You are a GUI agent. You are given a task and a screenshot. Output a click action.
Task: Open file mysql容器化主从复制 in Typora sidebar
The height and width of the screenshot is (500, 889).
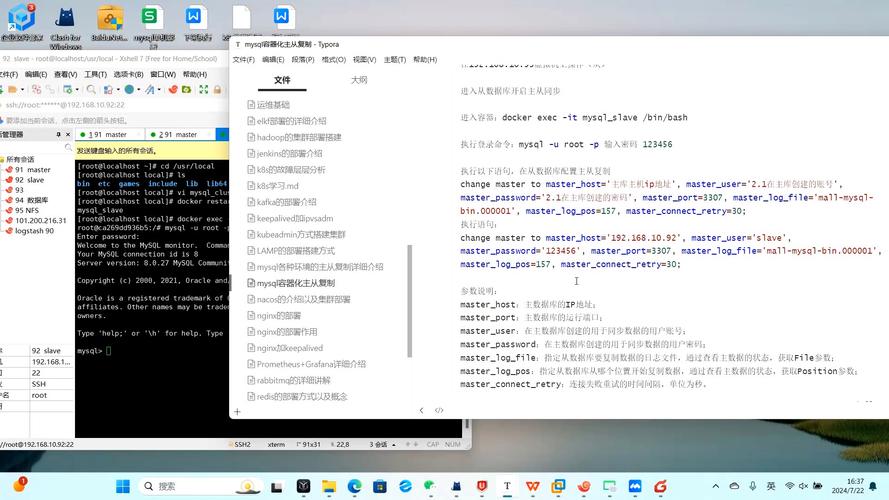295,283
